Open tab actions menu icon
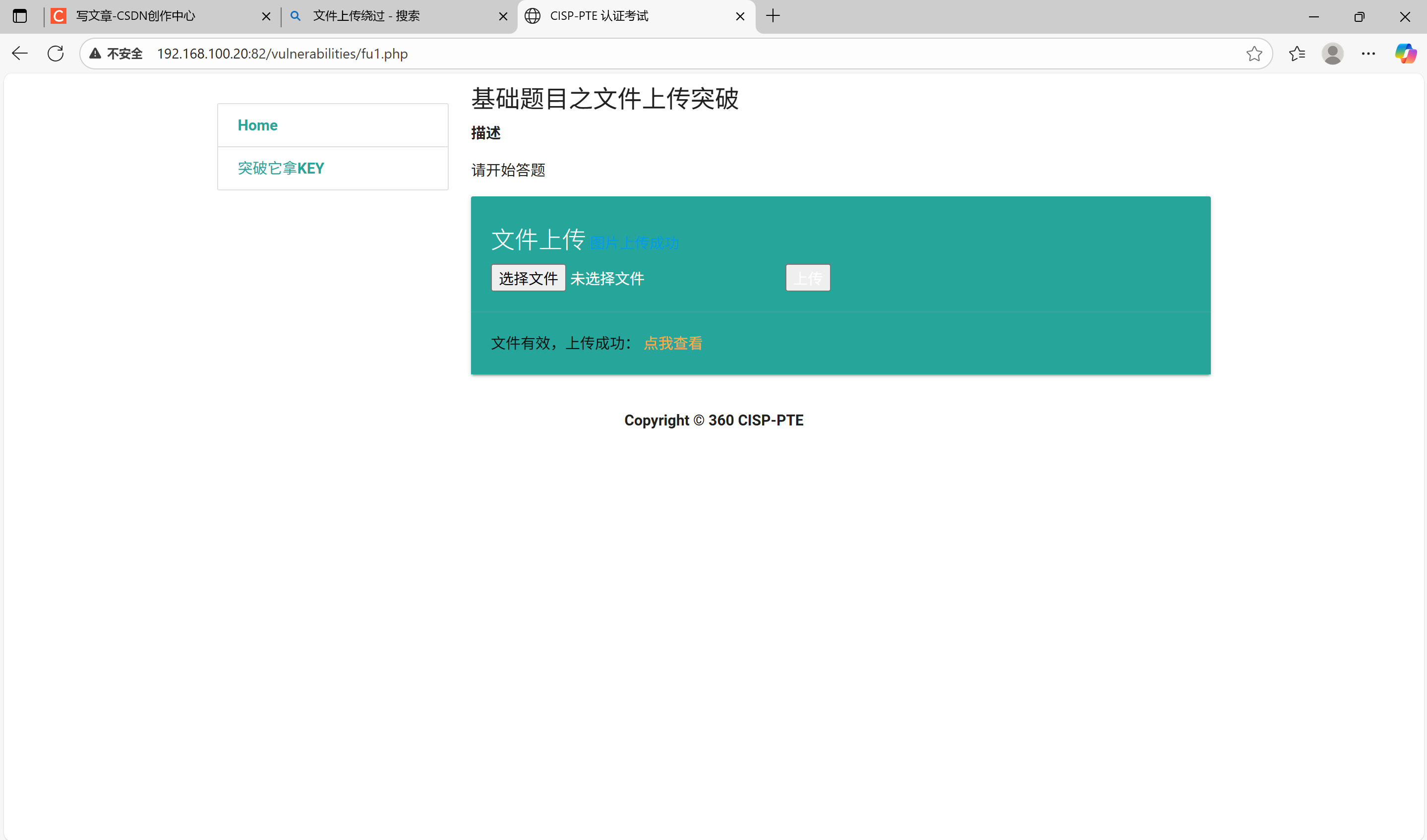1427x840 pixels. click(20, 16)
